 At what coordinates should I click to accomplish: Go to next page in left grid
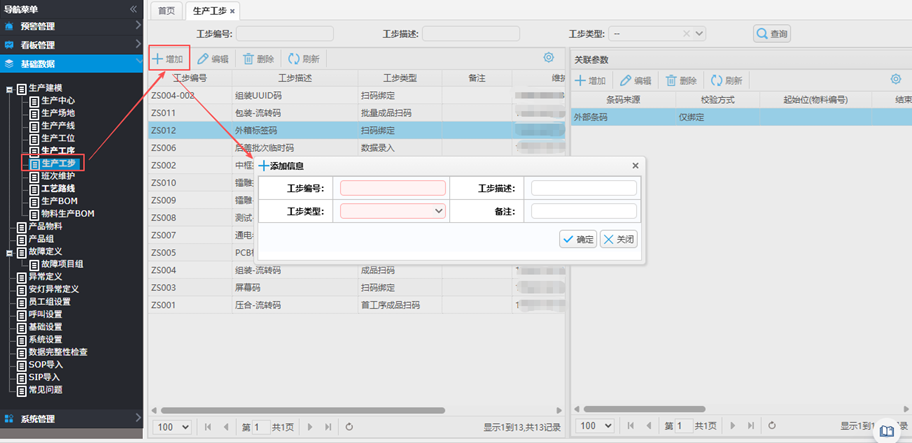coord(310,427)
